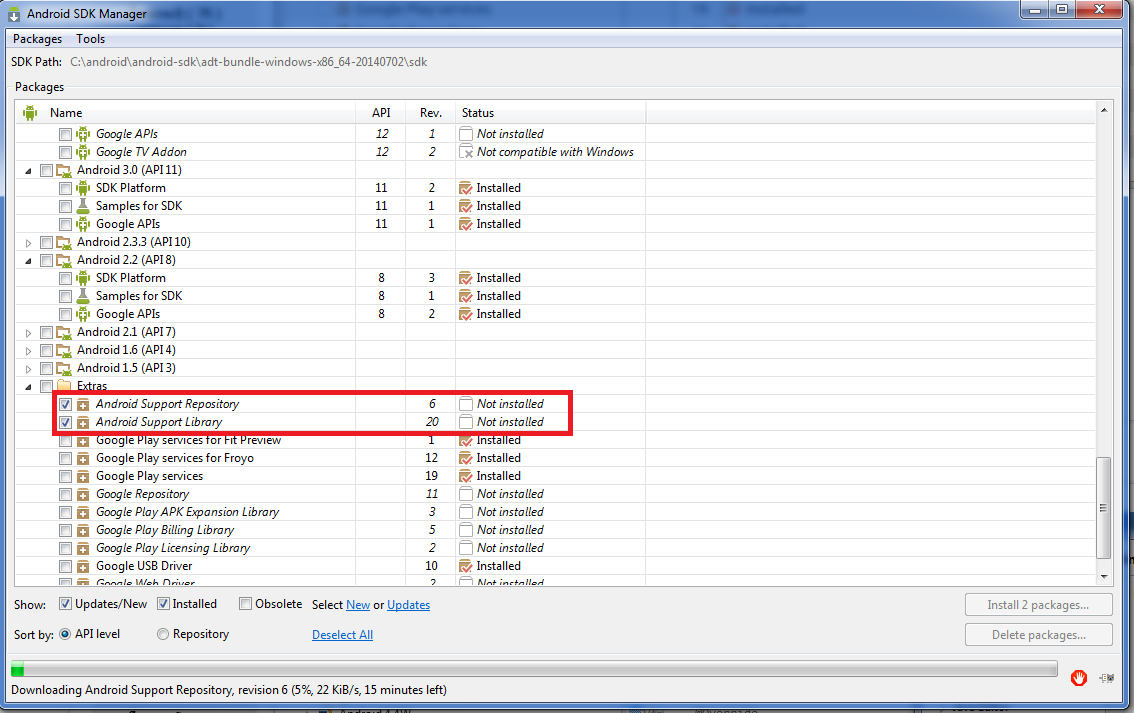1134x713 pixels.
Task: Collapse the Android 2.2 (API 8) node
Action: (28, 260)
